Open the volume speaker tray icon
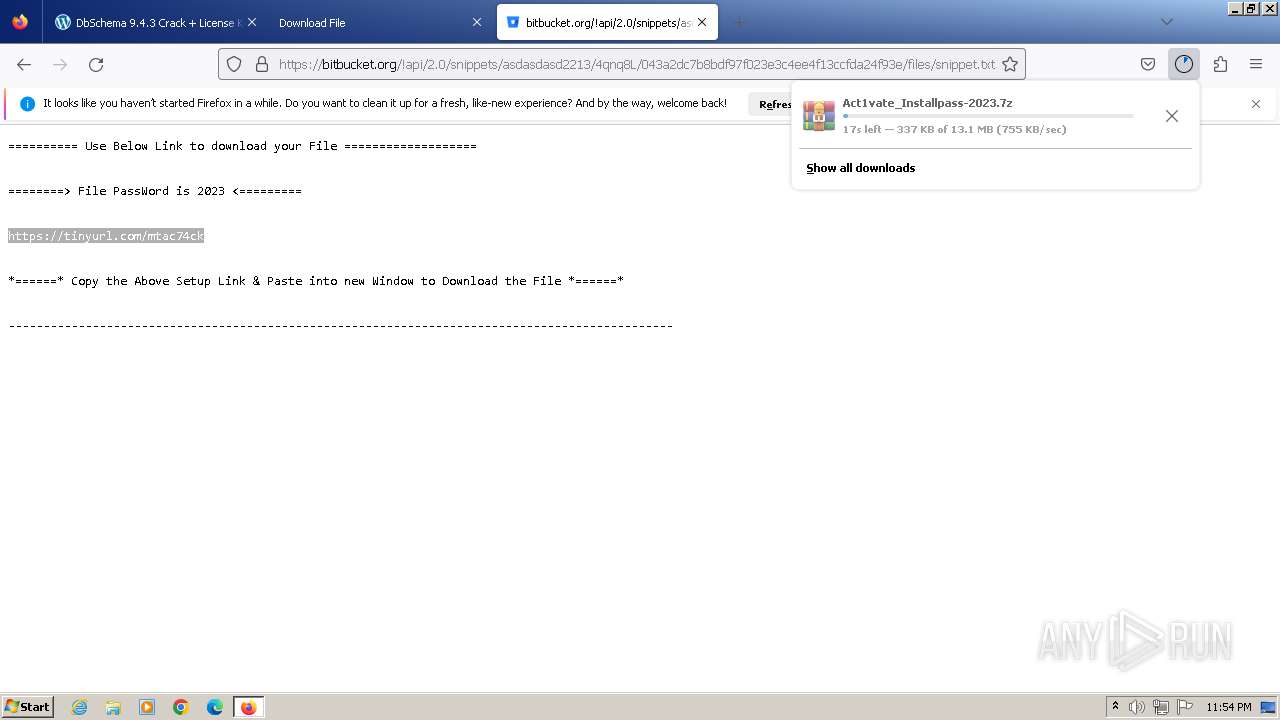The width and height of the screenshot is (1280, 720). (1137, 707)
